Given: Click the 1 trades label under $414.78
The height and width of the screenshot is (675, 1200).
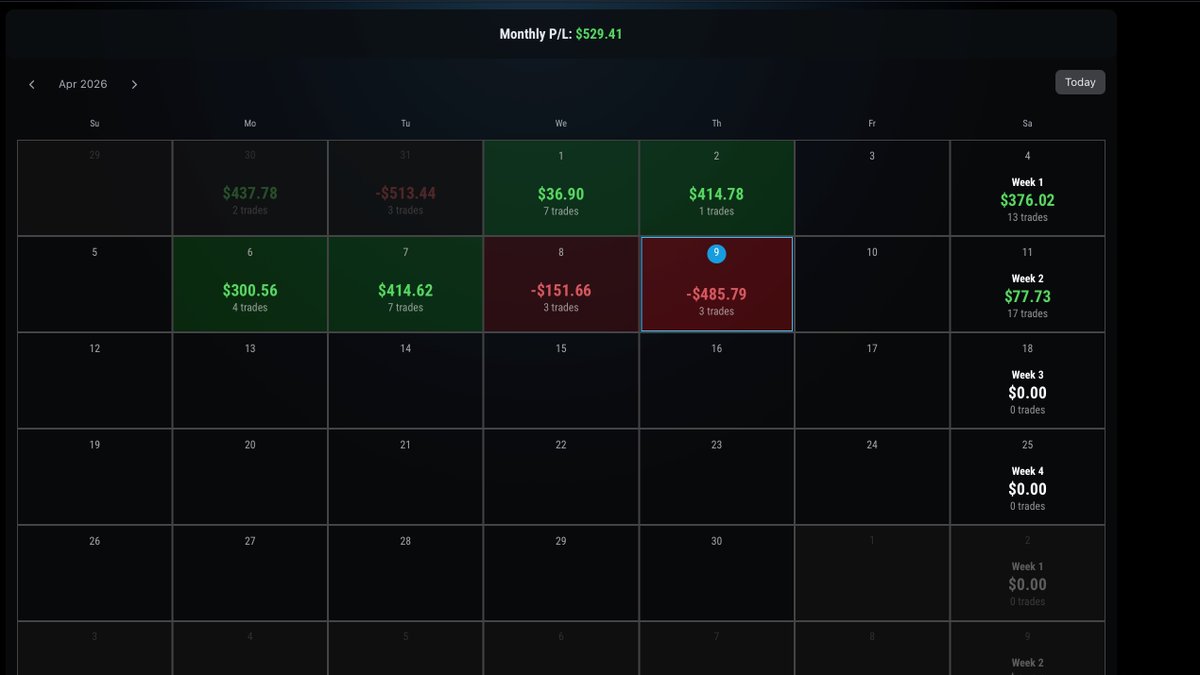Looking at the screenshot, I should pos(717,212).
